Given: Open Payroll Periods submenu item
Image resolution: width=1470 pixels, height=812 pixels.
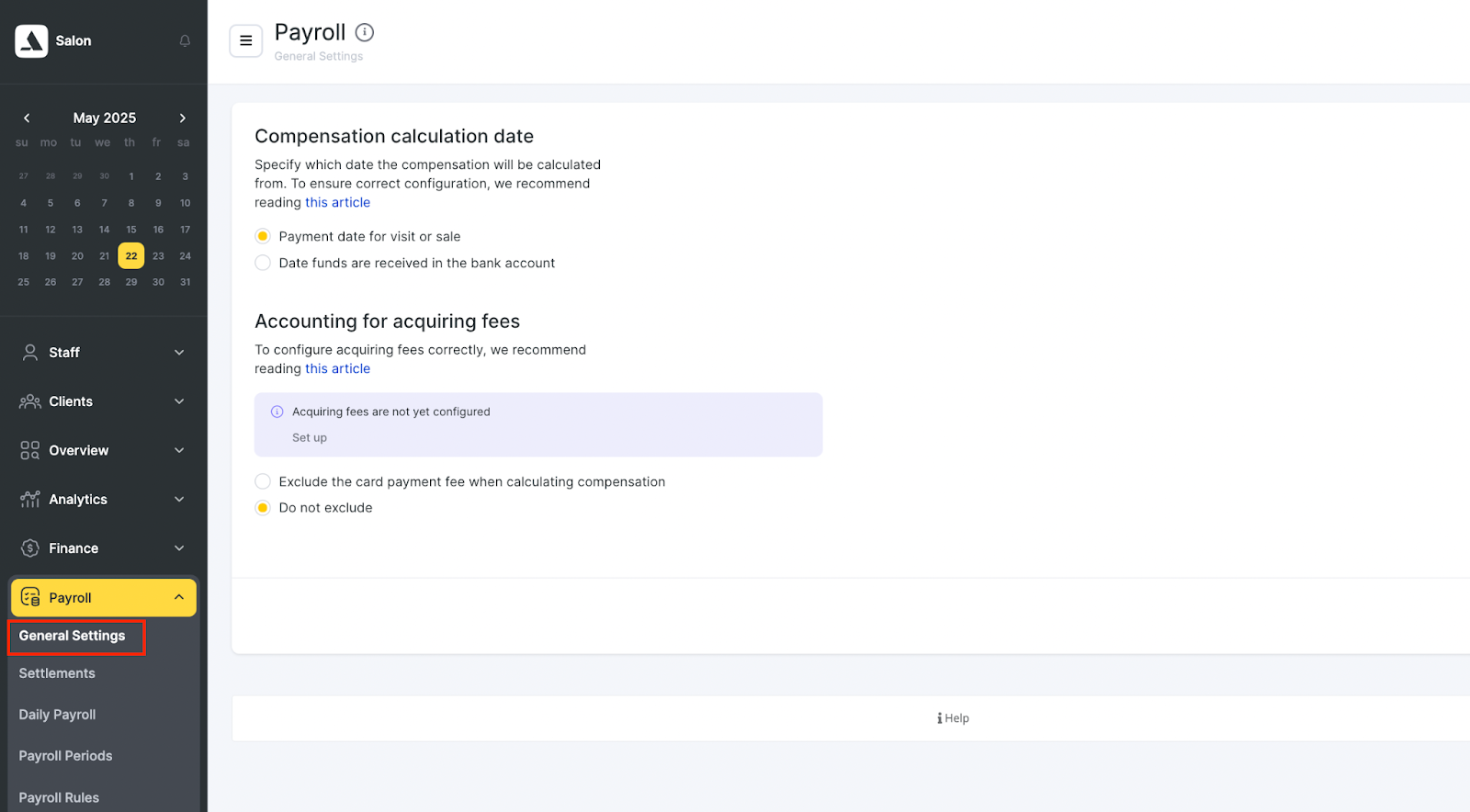Looking at the screenshot, I should coord(65,756).
